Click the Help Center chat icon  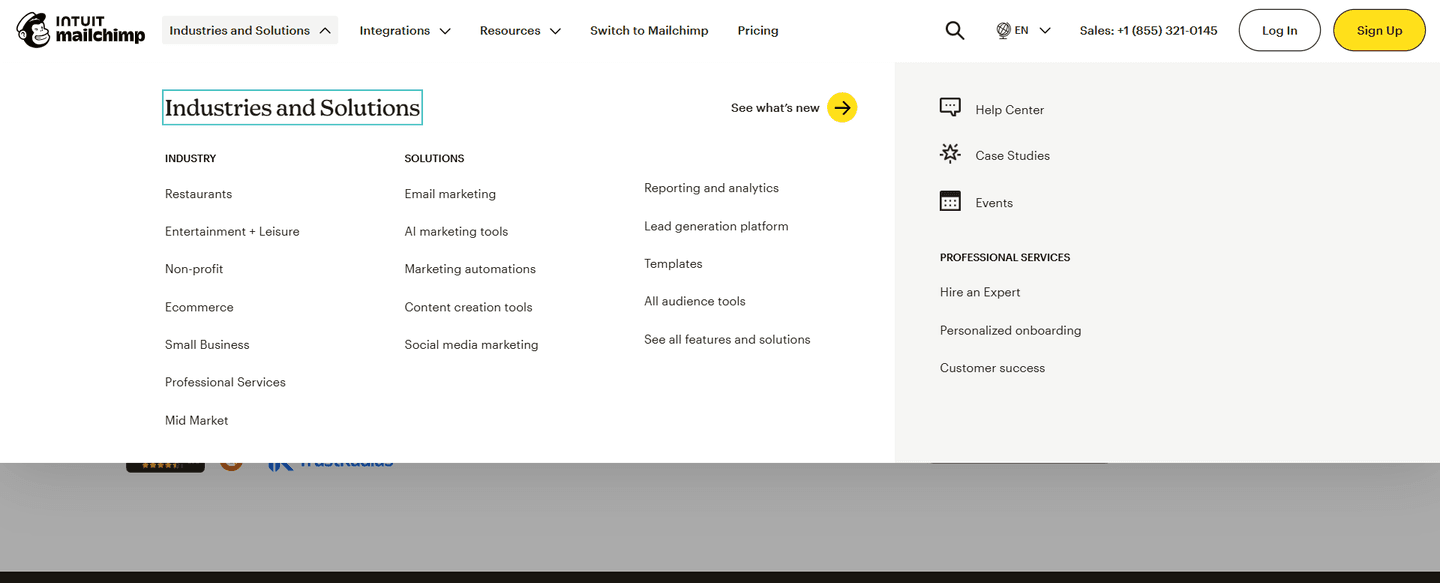click(950, 108)
